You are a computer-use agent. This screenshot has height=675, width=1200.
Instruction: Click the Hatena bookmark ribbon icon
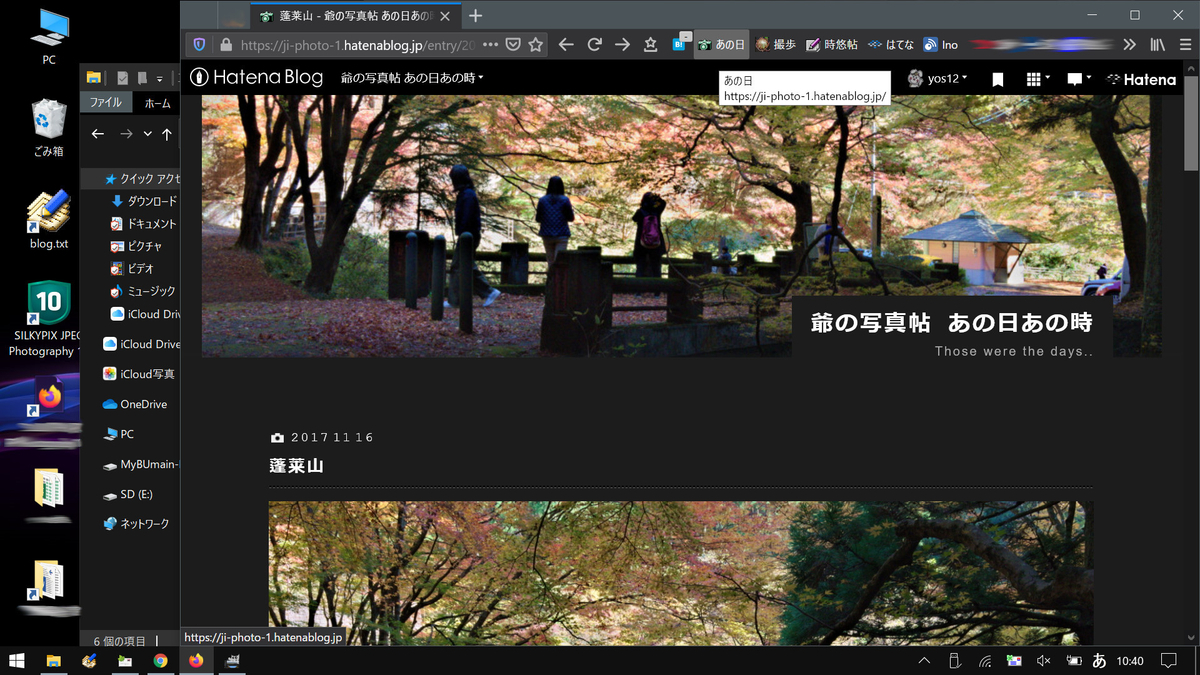click(998, 79)
